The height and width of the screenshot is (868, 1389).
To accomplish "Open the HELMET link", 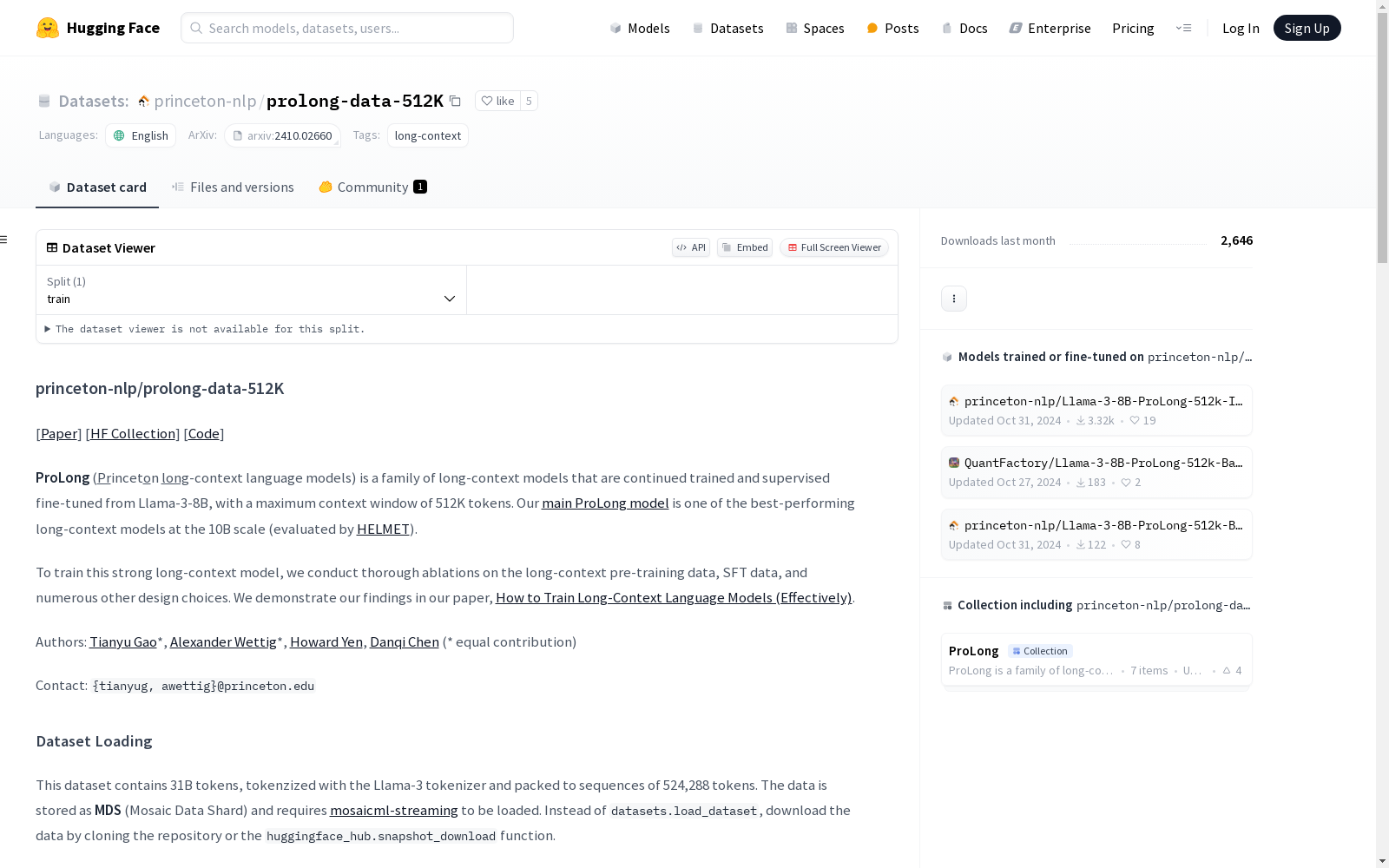I will (x=383, y=529).
